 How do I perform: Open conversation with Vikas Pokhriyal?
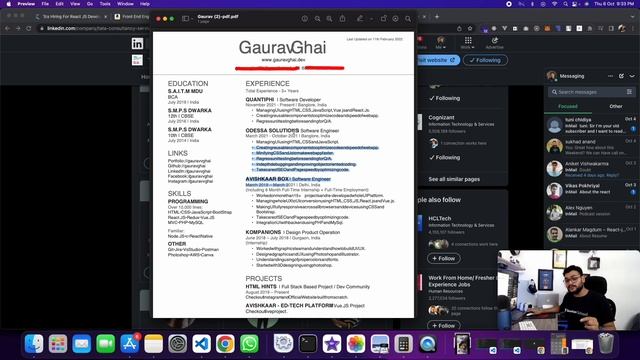tap(591, 191)
